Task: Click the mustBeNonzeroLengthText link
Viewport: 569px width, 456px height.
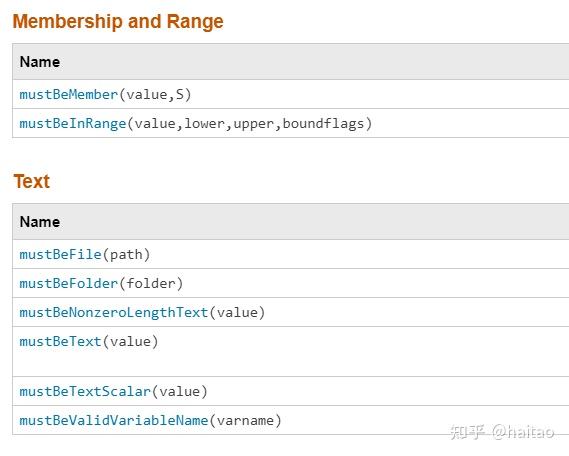Action: pos(114,313)
